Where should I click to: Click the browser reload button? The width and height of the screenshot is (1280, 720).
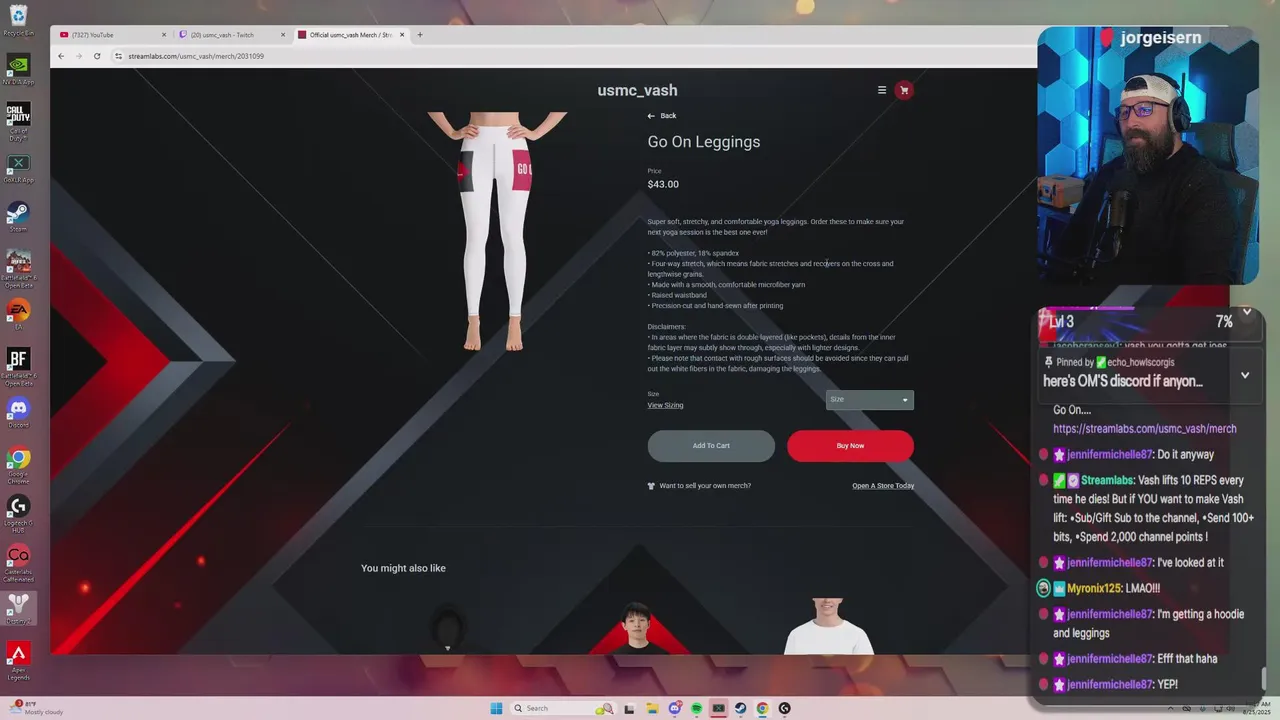[x=97, y=56]
